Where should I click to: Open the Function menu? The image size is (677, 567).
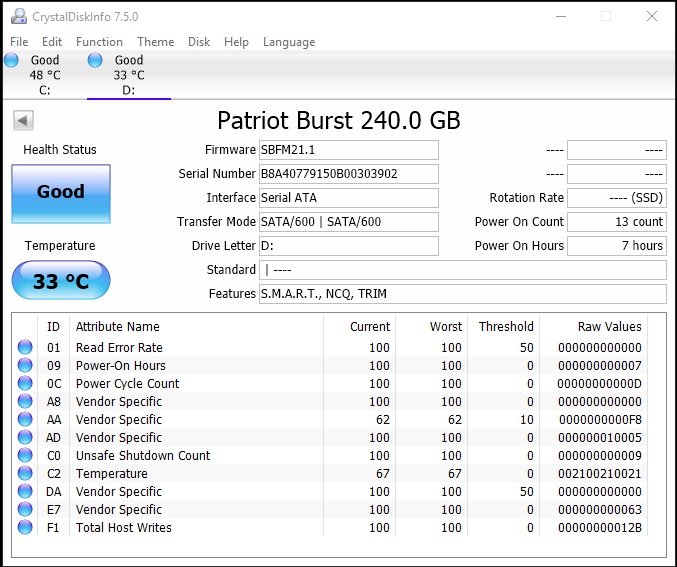(99, 42)
